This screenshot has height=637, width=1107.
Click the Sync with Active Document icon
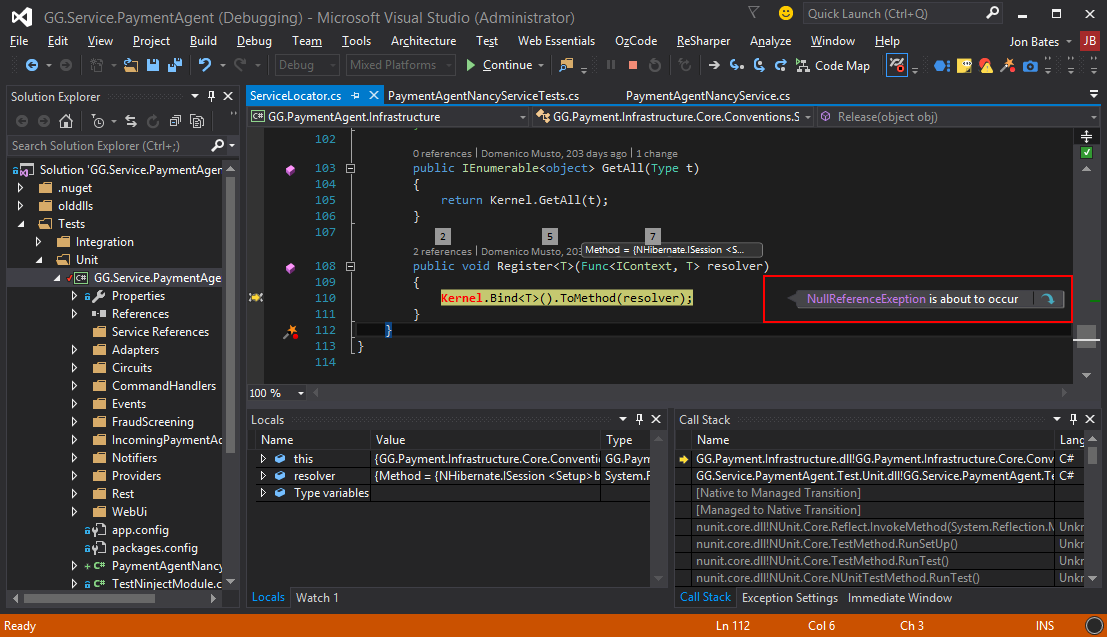[131, 121]
